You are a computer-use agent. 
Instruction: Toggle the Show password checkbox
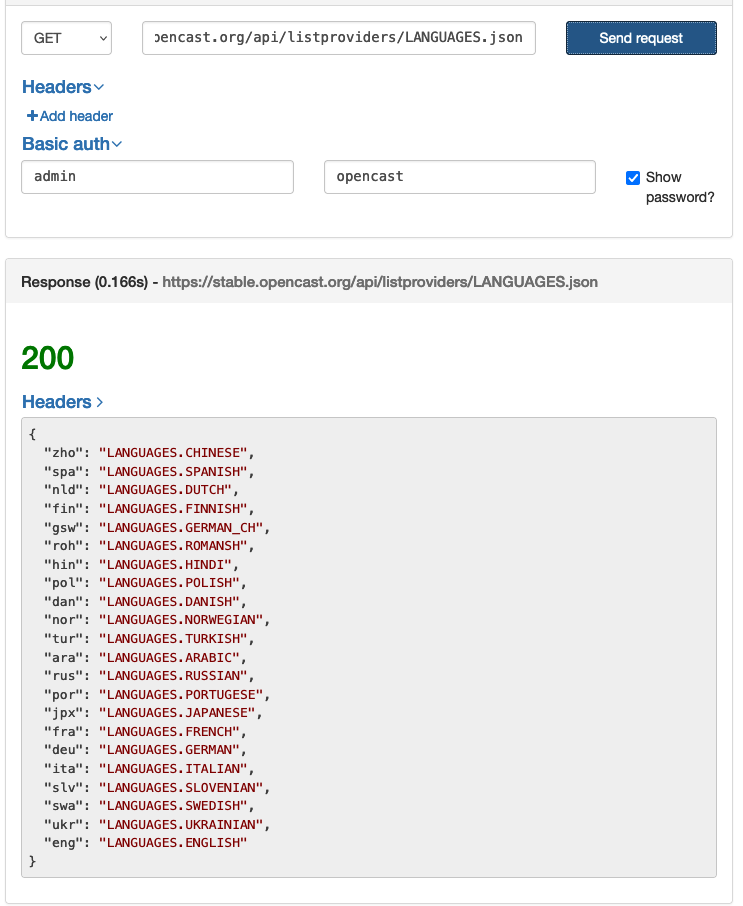tap(632, 177)
